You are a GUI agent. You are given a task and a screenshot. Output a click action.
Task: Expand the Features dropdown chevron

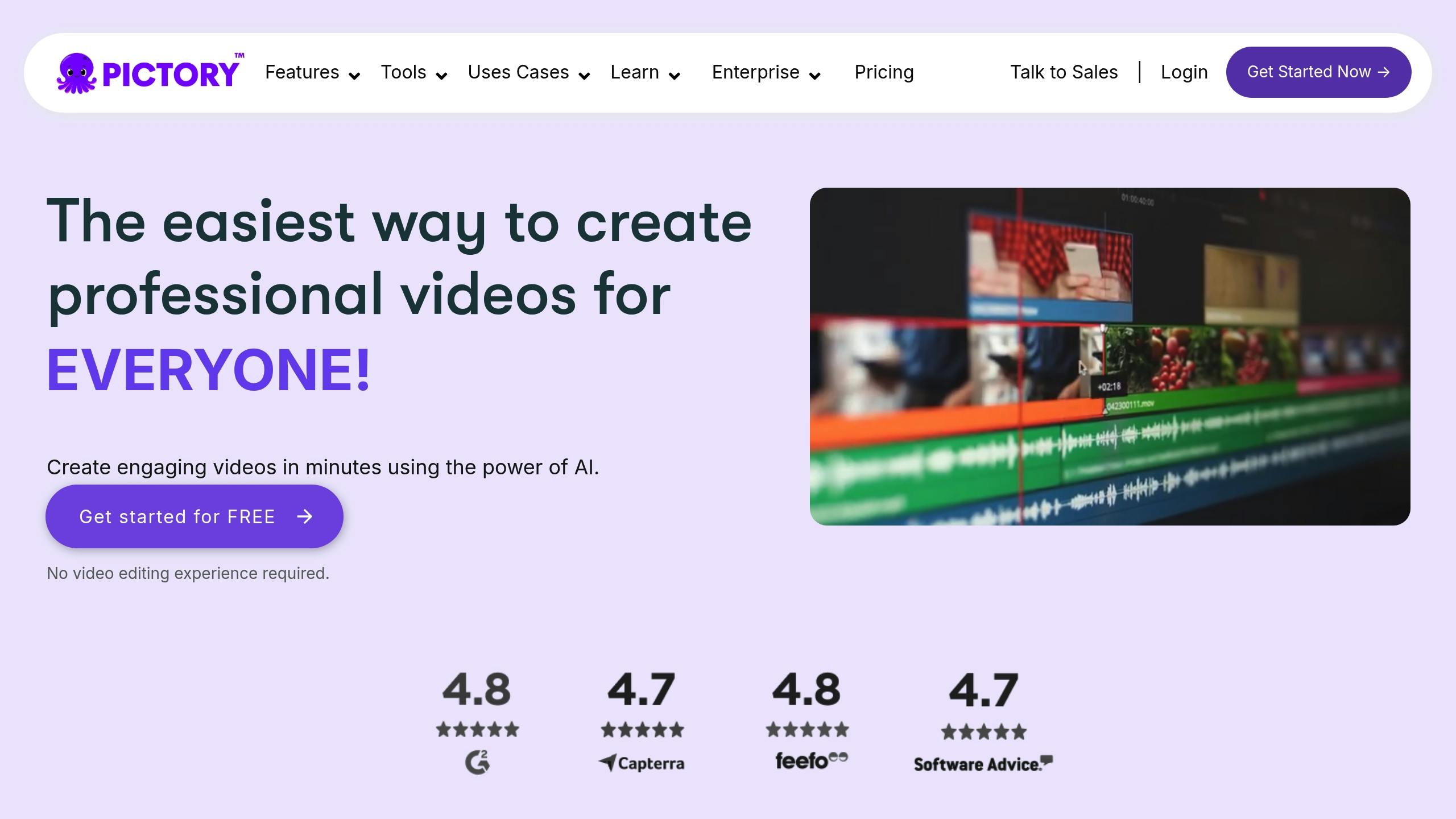click(354, 76)
